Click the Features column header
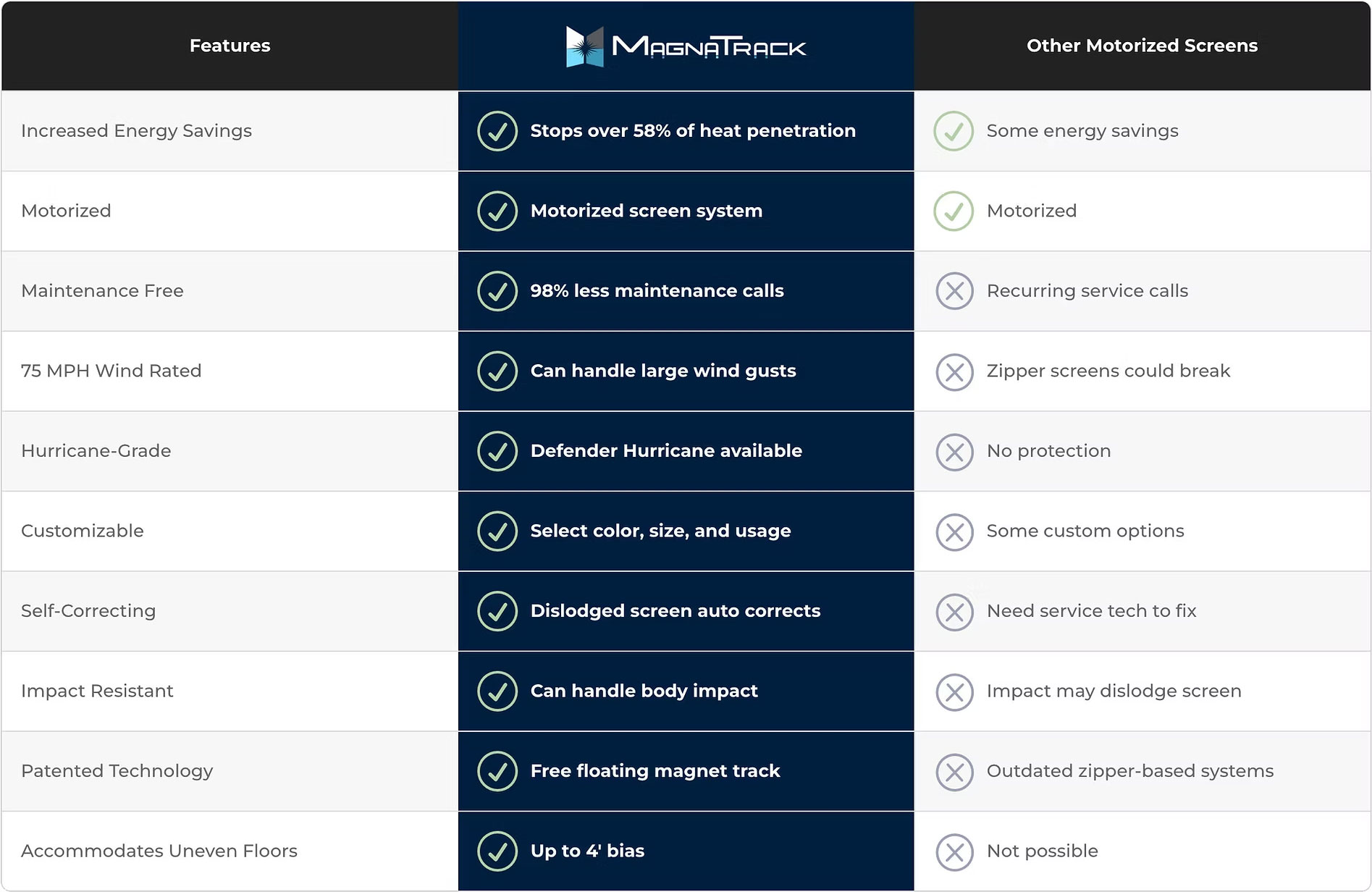This screenshot has height=892, width=1372. coord(230,46)
